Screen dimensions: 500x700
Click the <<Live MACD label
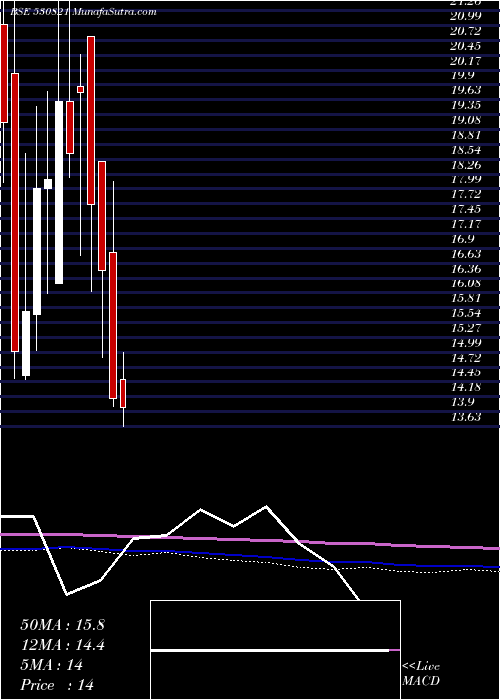[x=421, y=674]
